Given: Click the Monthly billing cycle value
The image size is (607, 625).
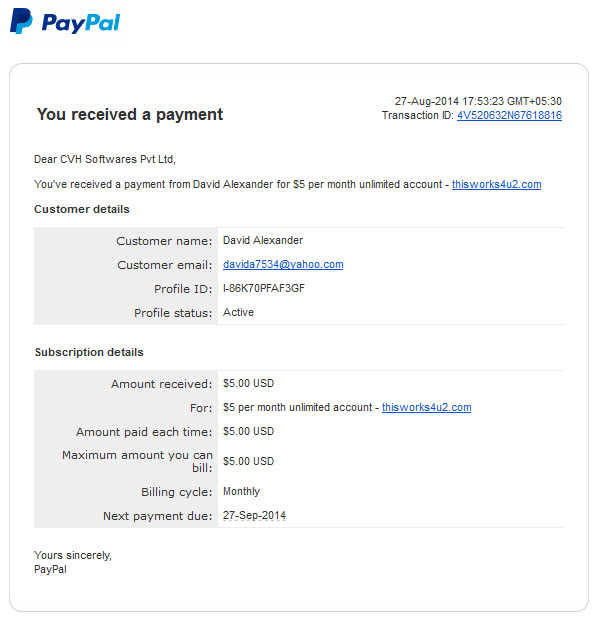Looking at the screenshot, I should point(241,491).
